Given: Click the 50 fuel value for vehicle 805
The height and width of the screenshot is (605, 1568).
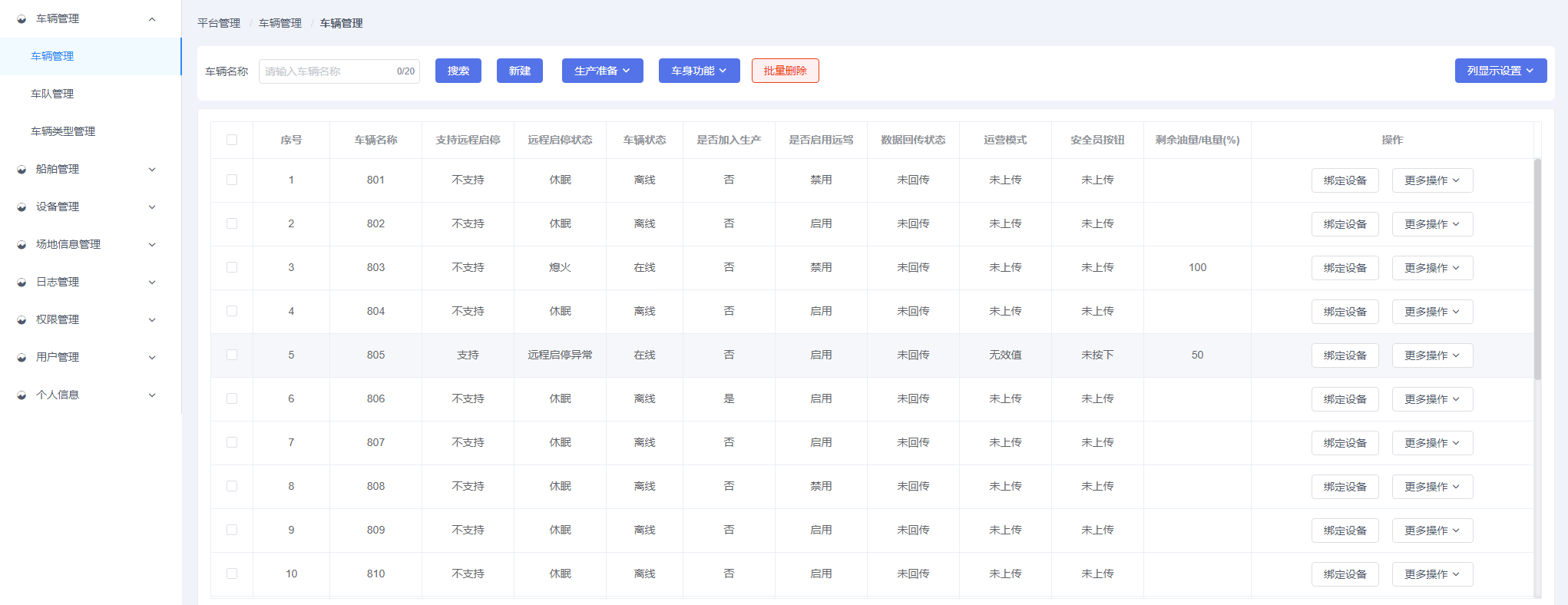Looking at the screenshot, I should click(x=1197, y=355).
